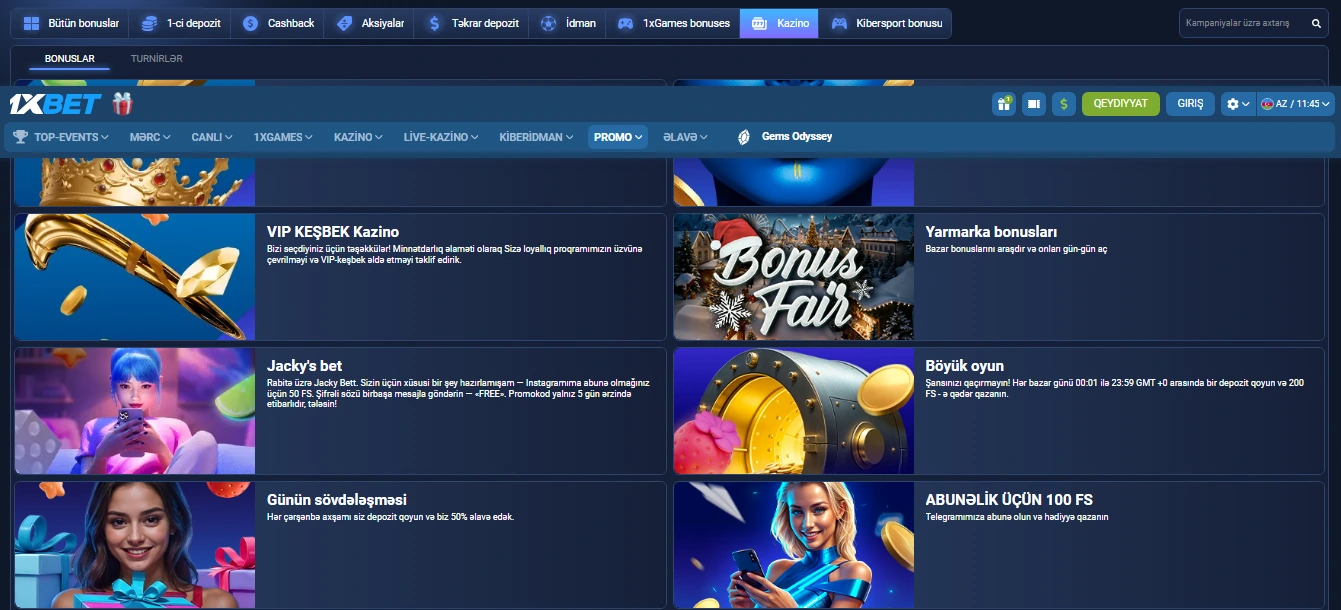Viewport: 1341px width, 610px height.
Task: Open the gift bonuses icon with notification badge
Action: pyautogui.click(x=1003, y=104)
